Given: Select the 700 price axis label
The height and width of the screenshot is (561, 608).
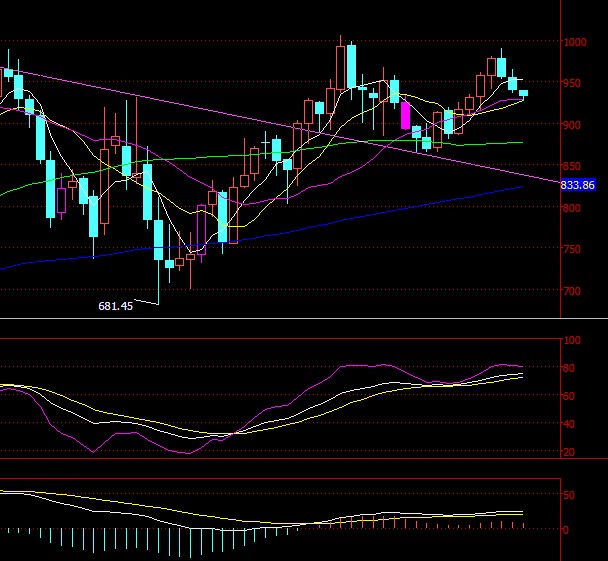Looking at the screenshot, I should [x=573, y=291].
